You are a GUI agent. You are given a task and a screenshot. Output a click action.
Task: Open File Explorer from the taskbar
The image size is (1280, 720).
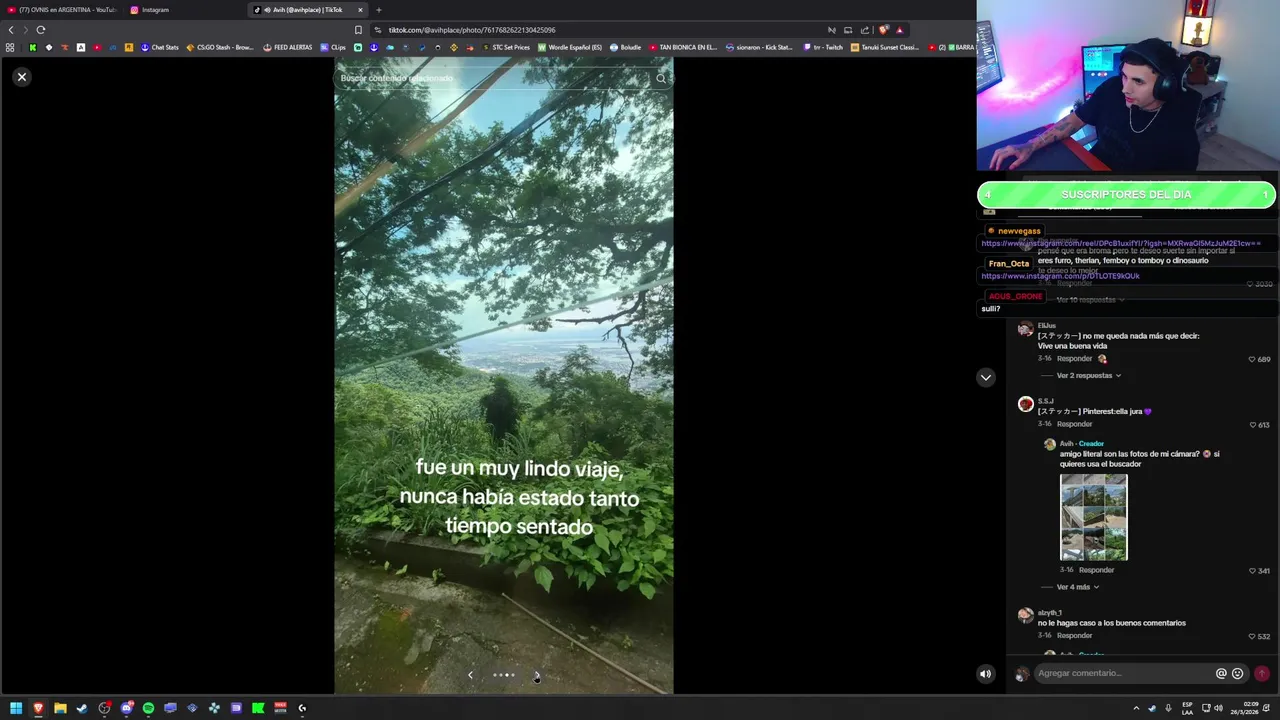(60, 708)
